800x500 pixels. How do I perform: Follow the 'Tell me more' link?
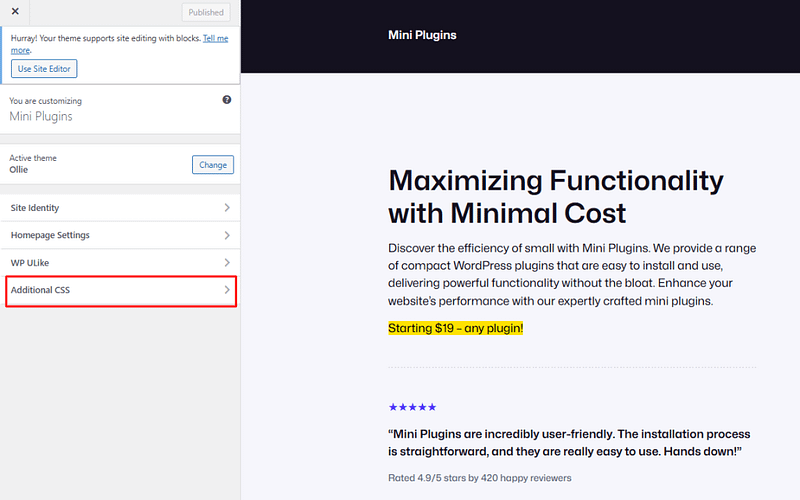point(119,44)
